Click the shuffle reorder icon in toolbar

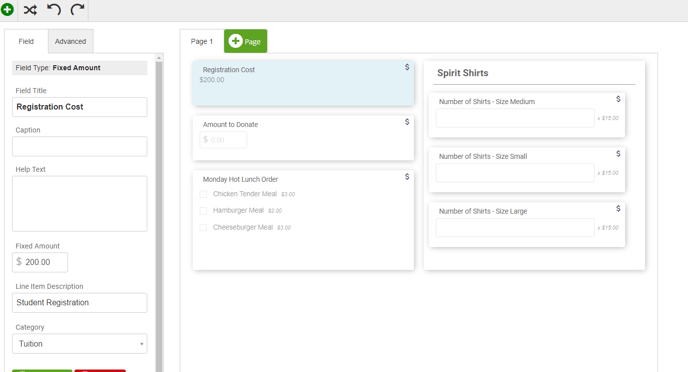click(30, 10)
